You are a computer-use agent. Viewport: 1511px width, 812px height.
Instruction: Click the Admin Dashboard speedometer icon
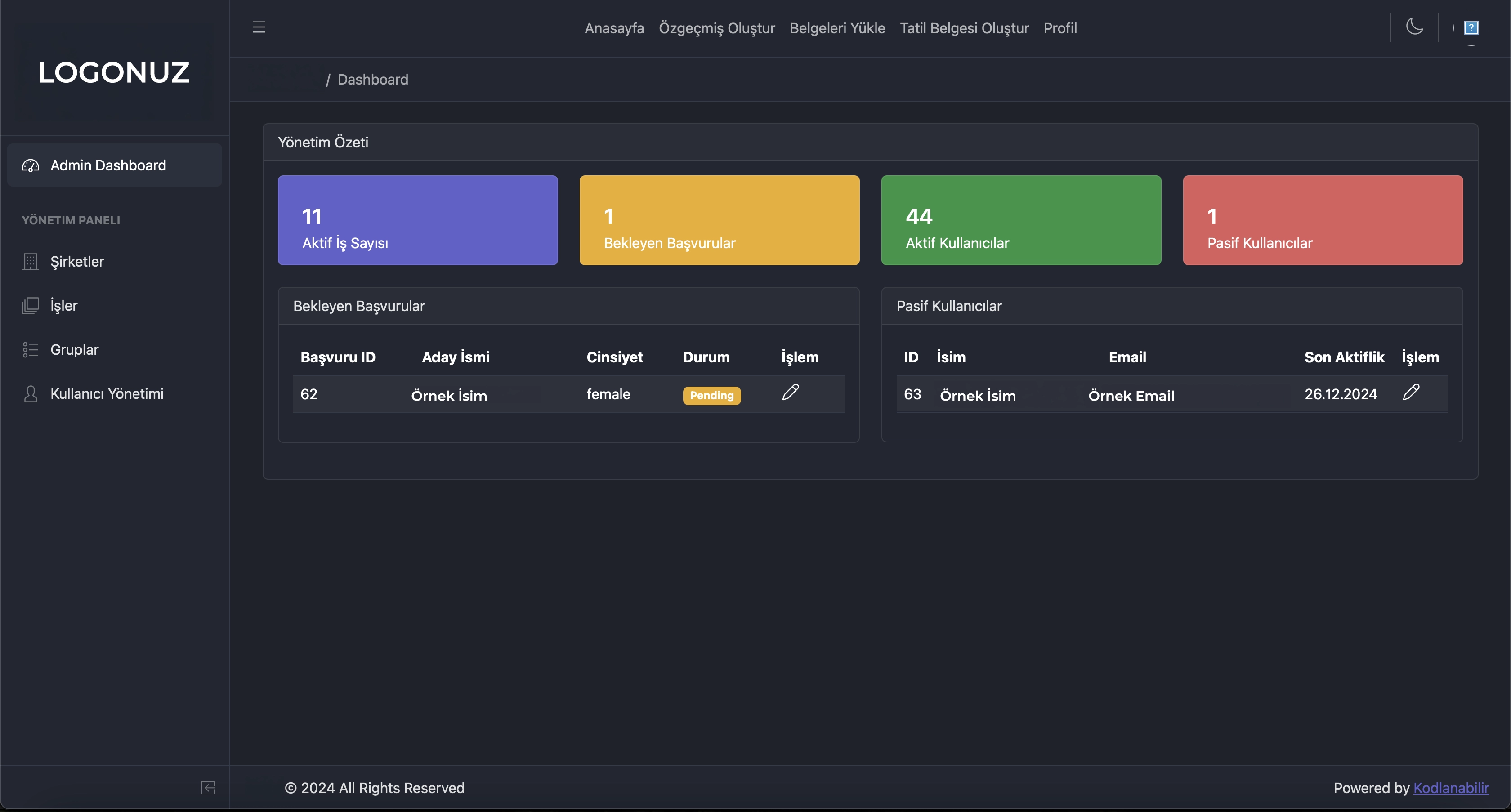click(31, 165)
